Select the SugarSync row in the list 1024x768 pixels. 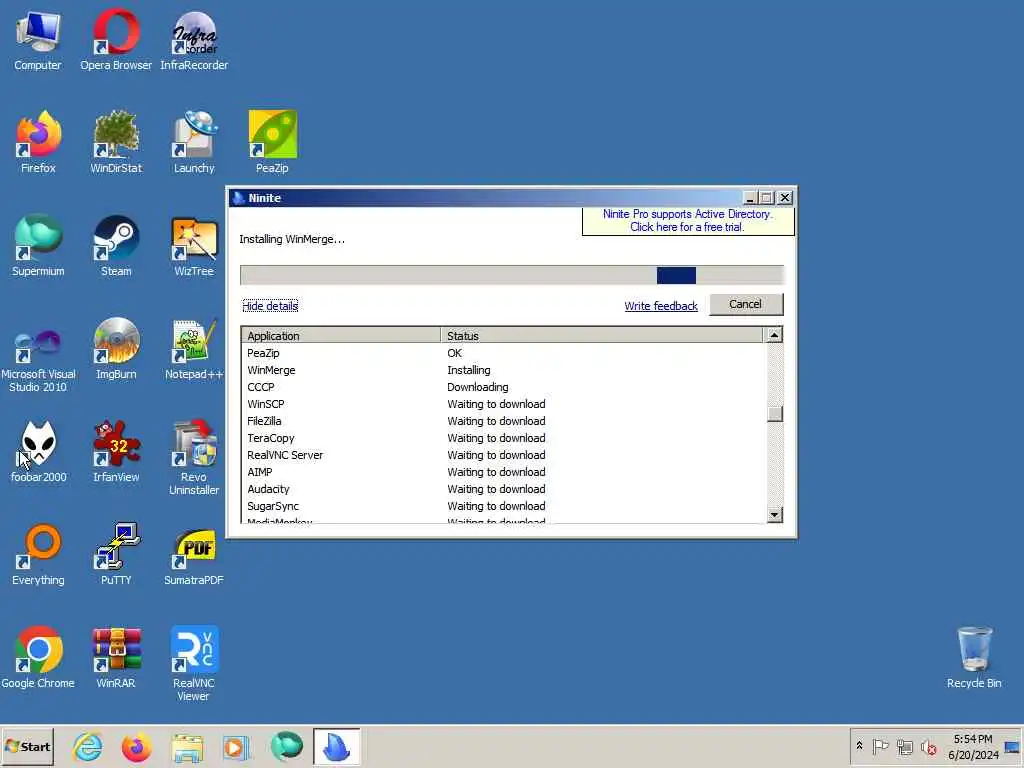coord(503,506)
